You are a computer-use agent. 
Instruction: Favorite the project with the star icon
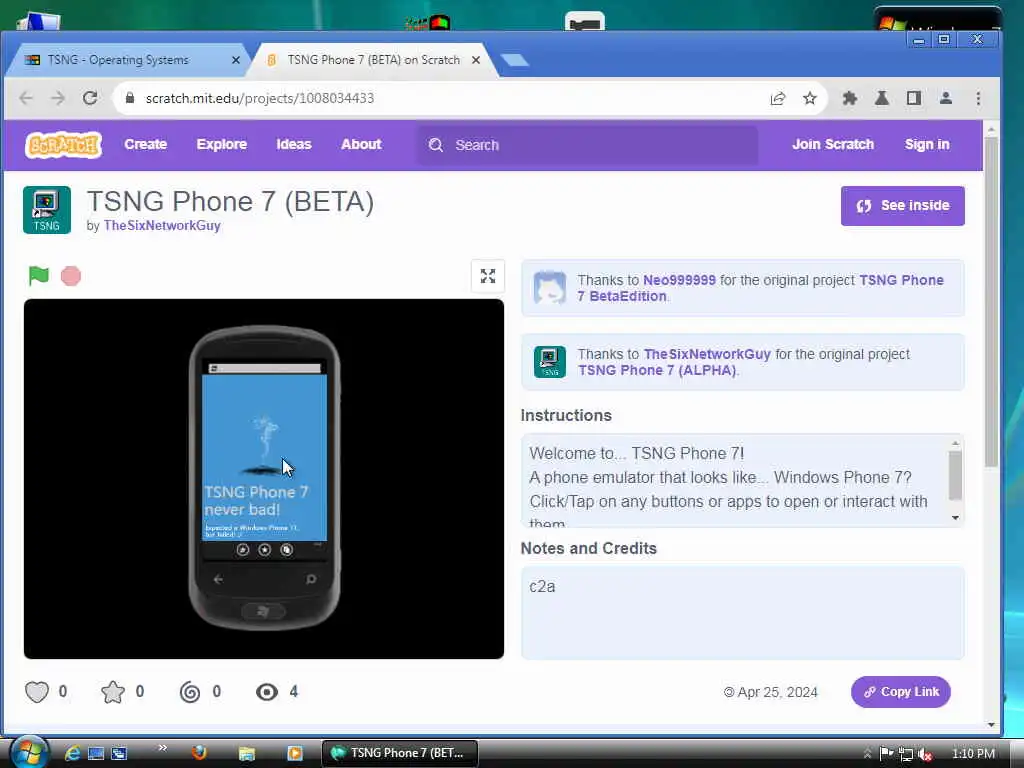point(113,692)
